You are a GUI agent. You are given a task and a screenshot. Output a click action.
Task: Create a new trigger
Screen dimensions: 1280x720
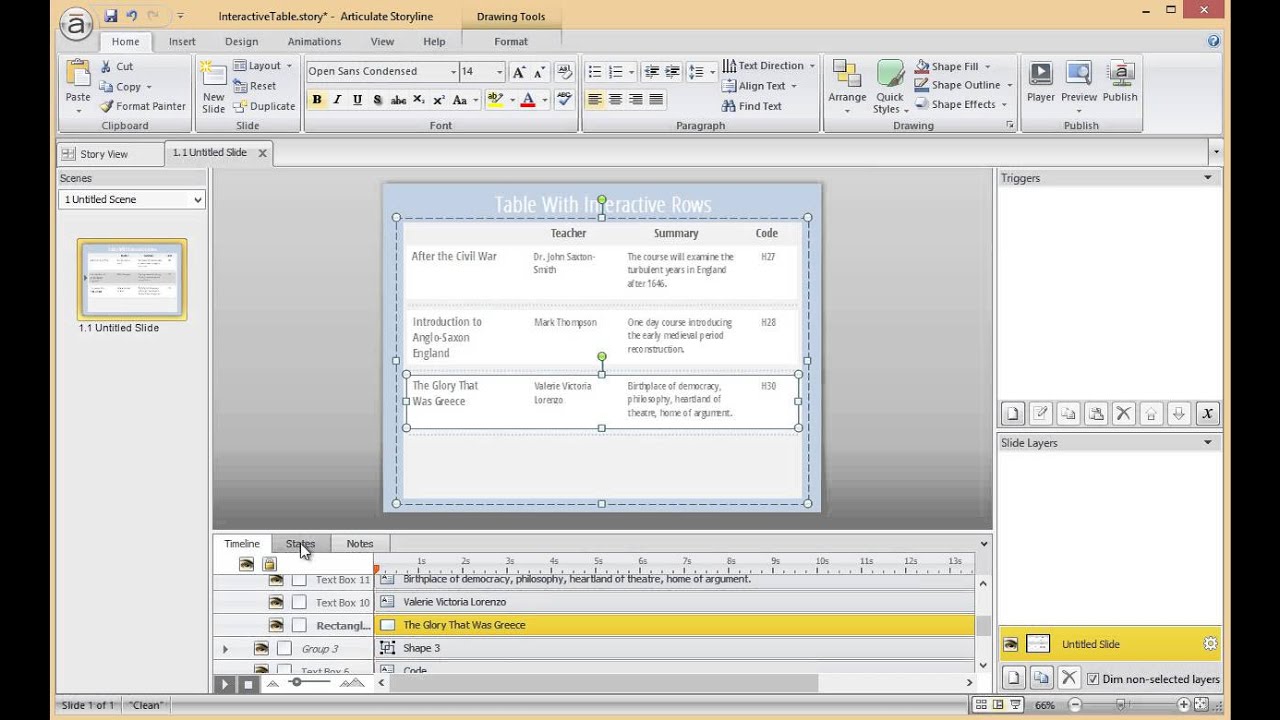click(1013, 414)
